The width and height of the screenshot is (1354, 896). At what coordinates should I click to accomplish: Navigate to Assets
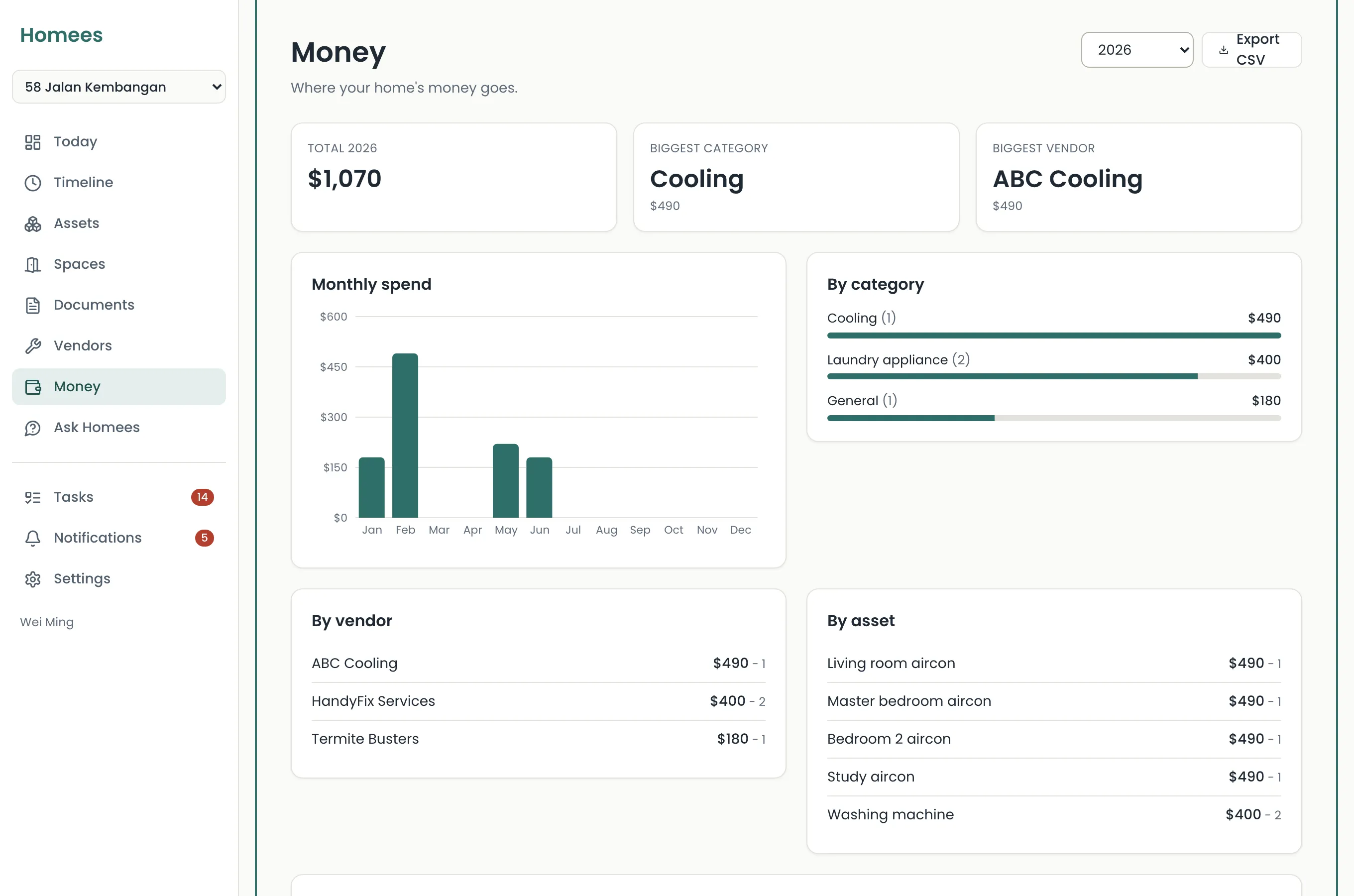point(119,224)
